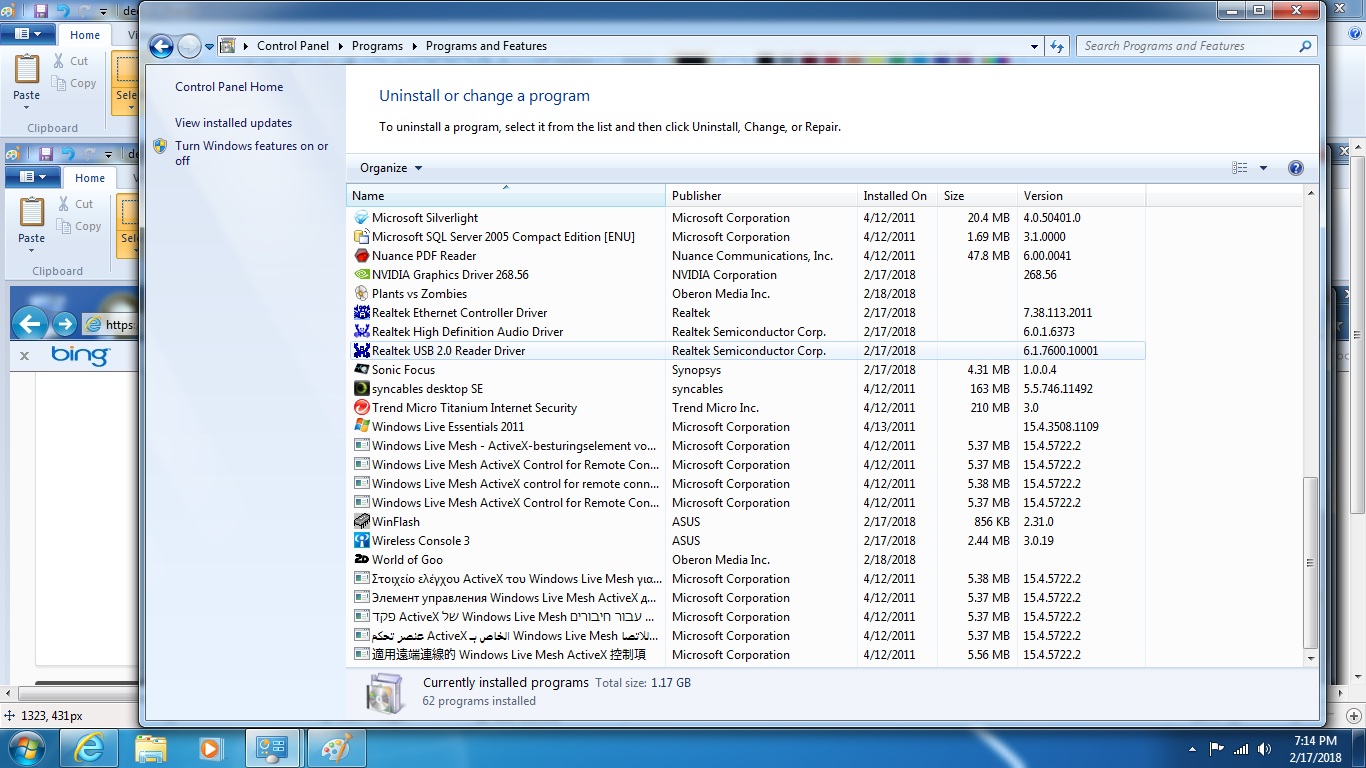Open the Organize dropdown menu
The width and height of the screenshot is (1366, 768).
pyautogui.click(x=391, y=168)
